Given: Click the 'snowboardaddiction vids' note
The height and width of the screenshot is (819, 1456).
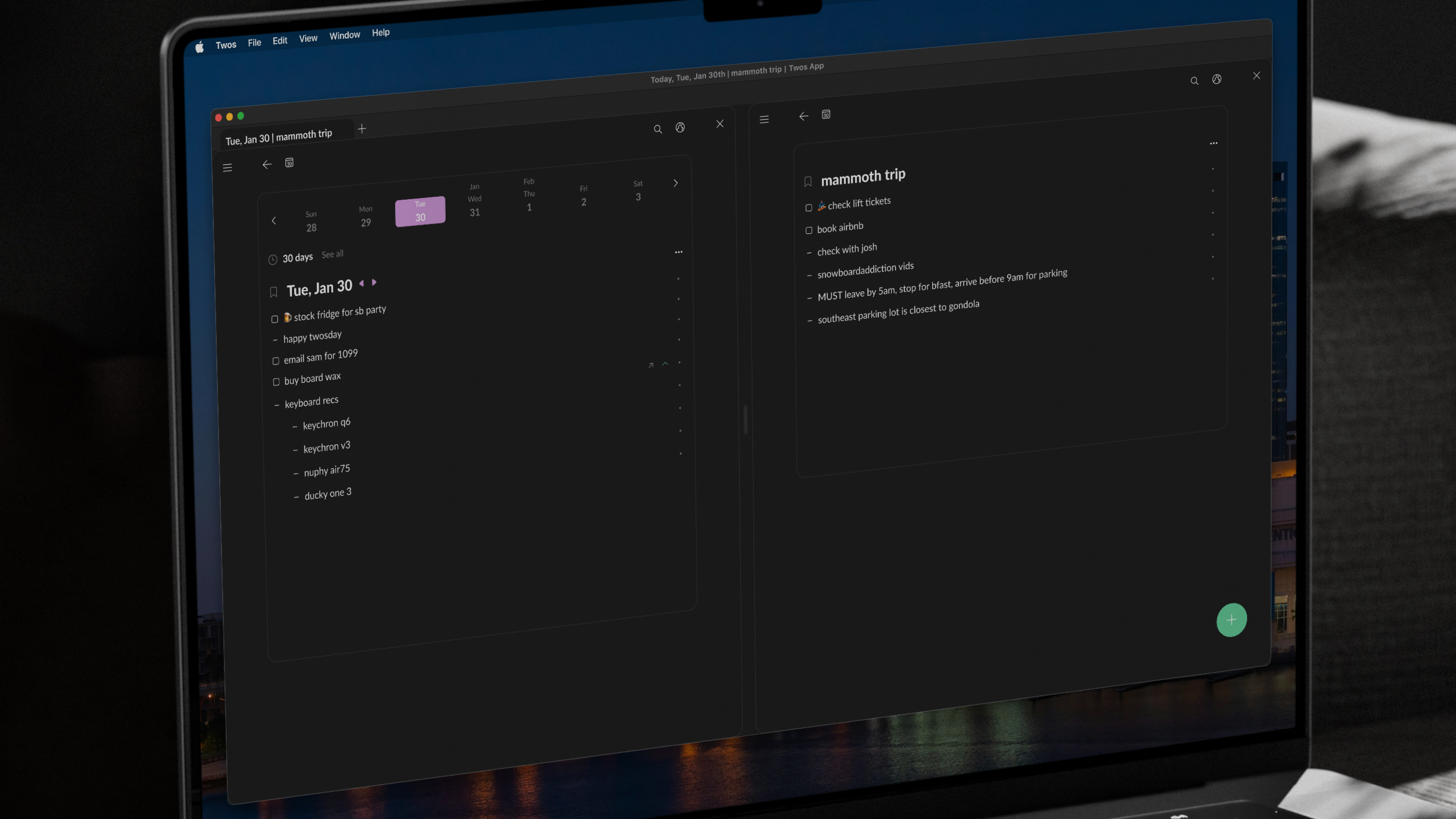Looking at the screenshot, I should (865, 270).
